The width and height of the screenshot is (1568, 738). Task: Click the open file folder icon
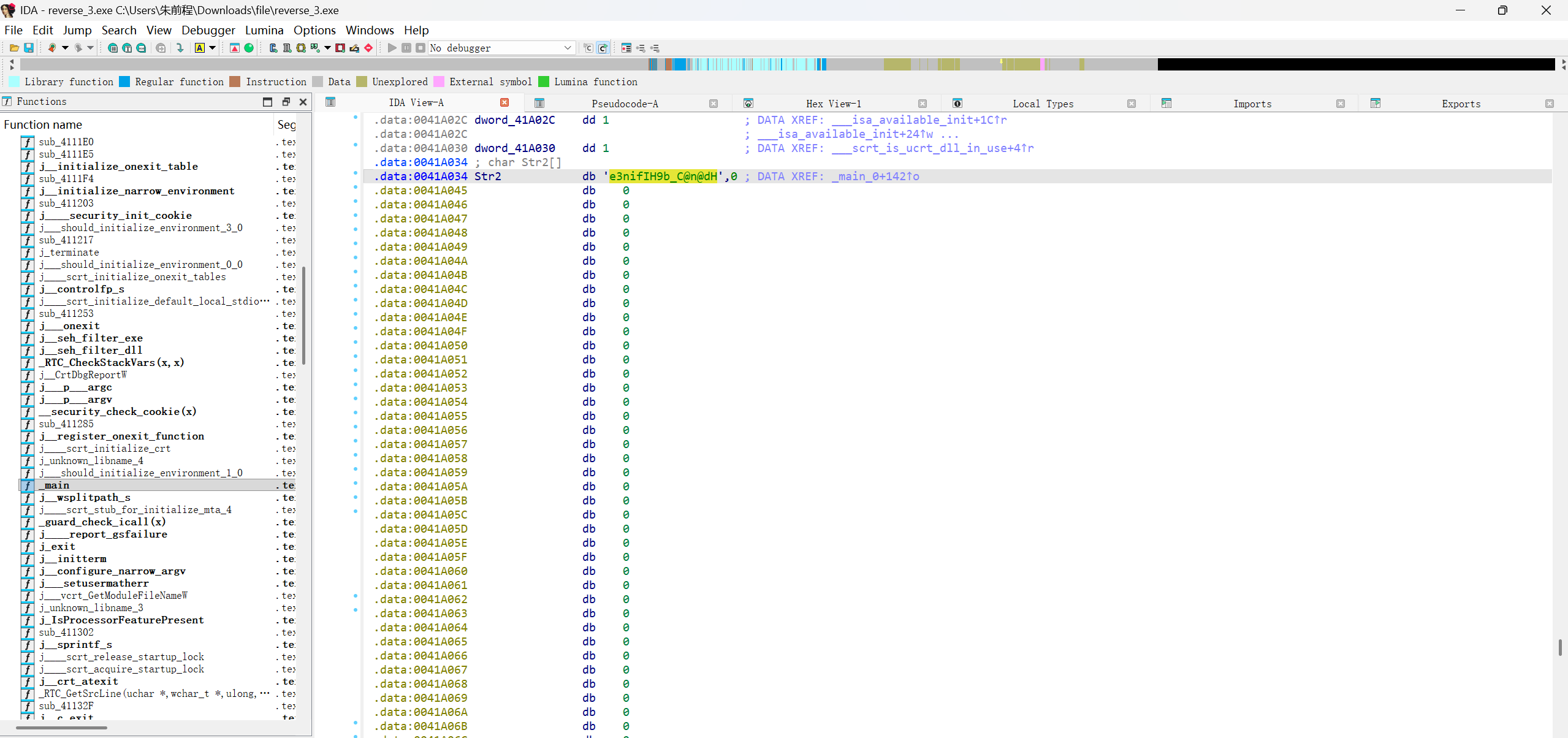14,48
